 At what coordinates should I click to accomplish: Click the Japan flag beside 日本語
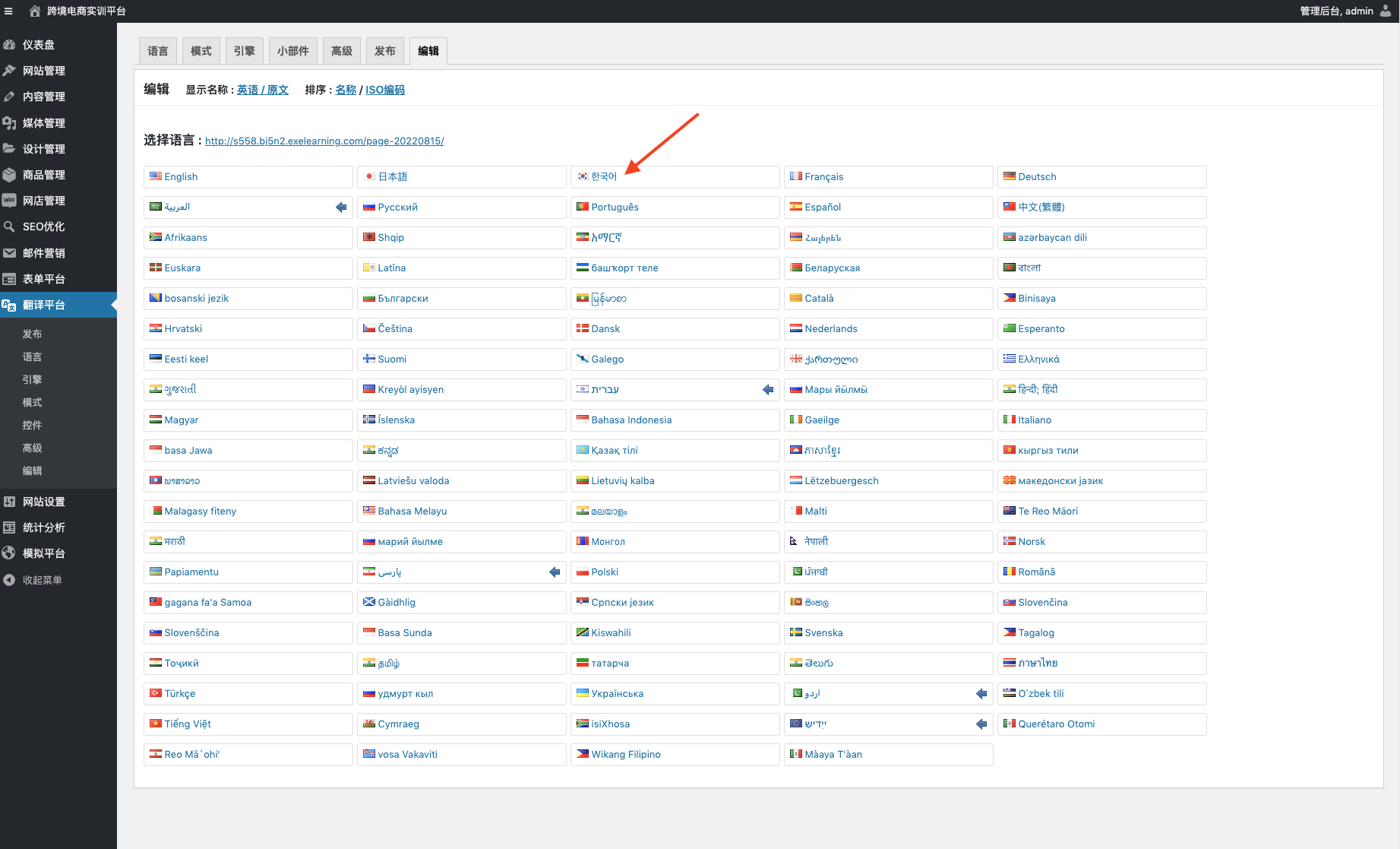(x=369, y=176)
